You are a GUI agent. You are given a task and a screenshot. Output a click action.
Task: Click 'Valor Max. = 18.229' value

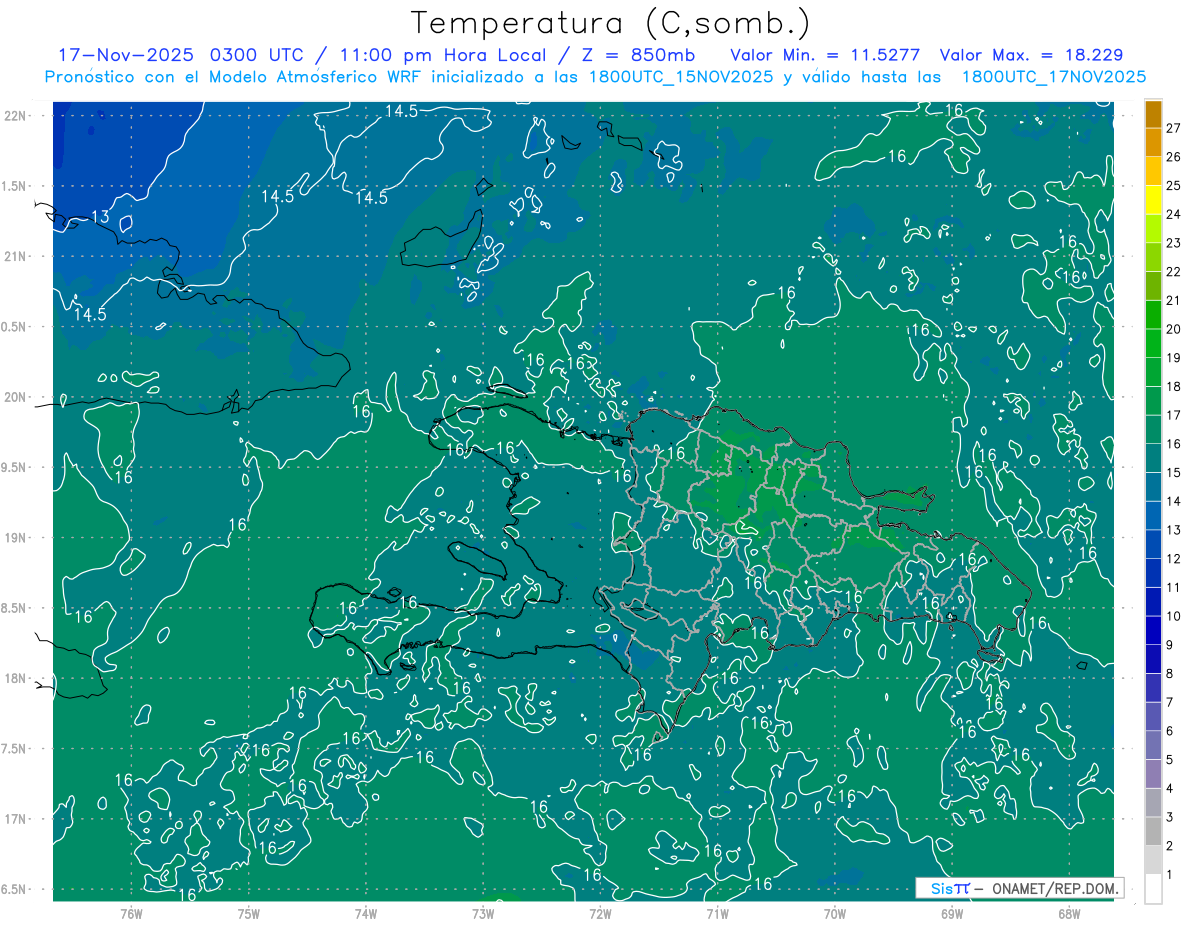pyautogui.click(x=1031, y=55)
